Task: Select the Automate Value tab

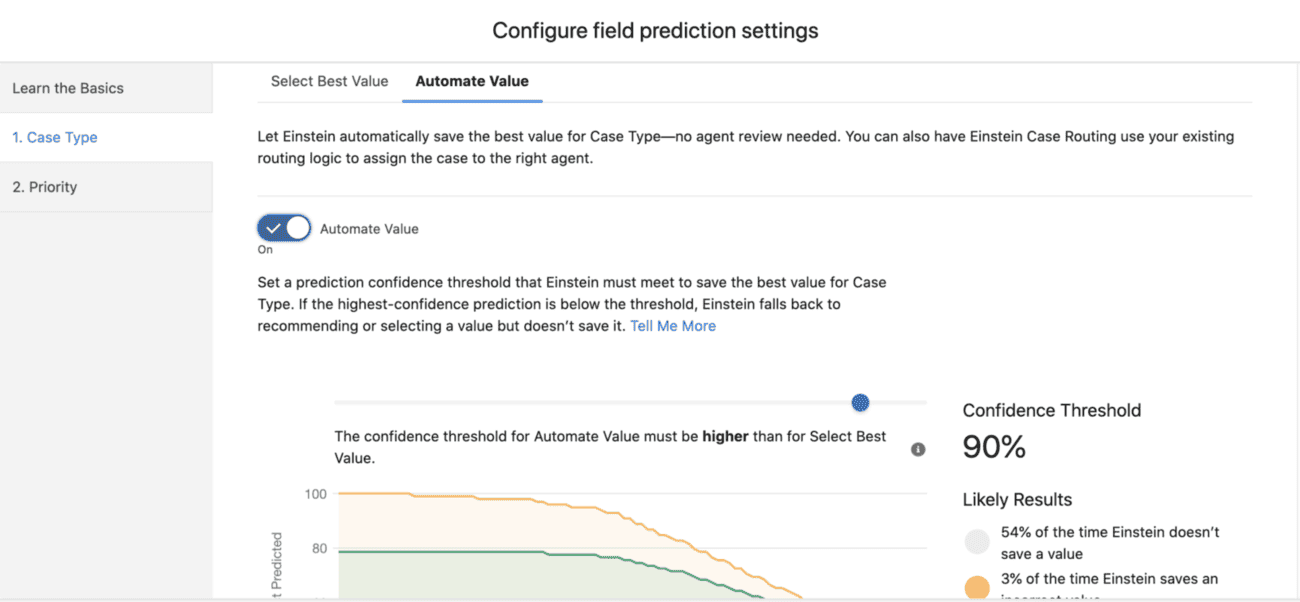Action: (x=472, y=81)
